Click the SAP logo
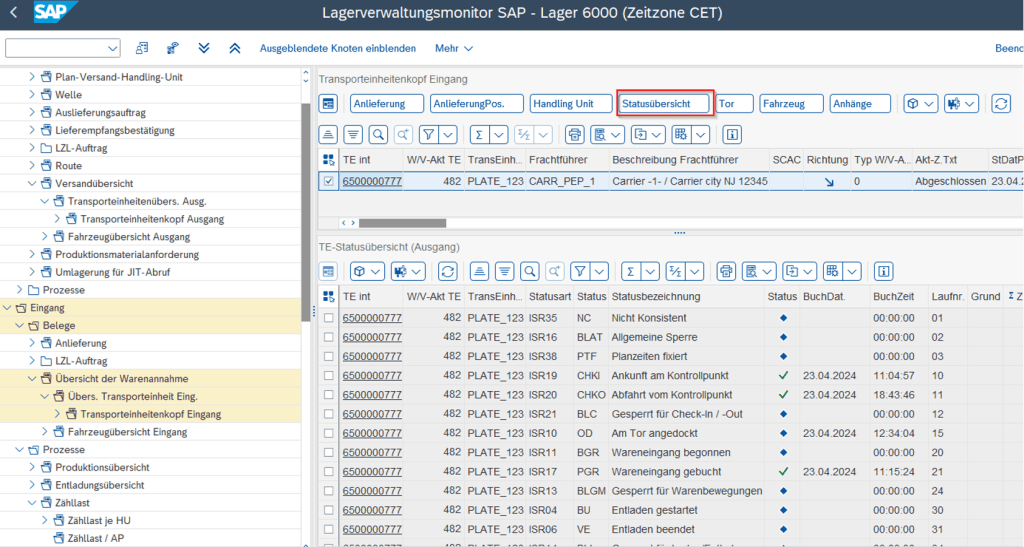 click(x=55, y=12)
